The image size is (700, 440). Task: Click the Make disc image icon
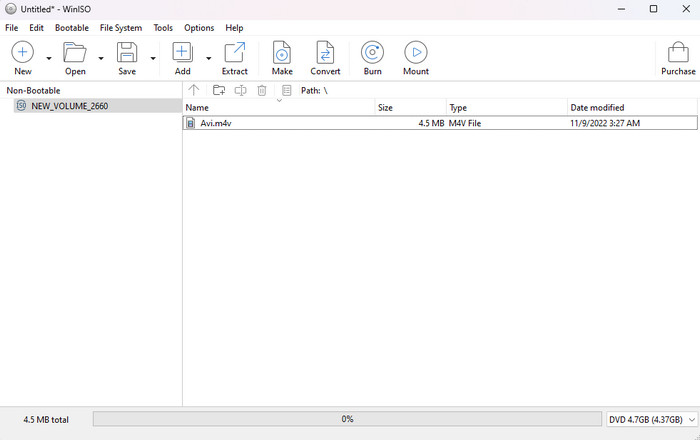(x=282, y=52)
